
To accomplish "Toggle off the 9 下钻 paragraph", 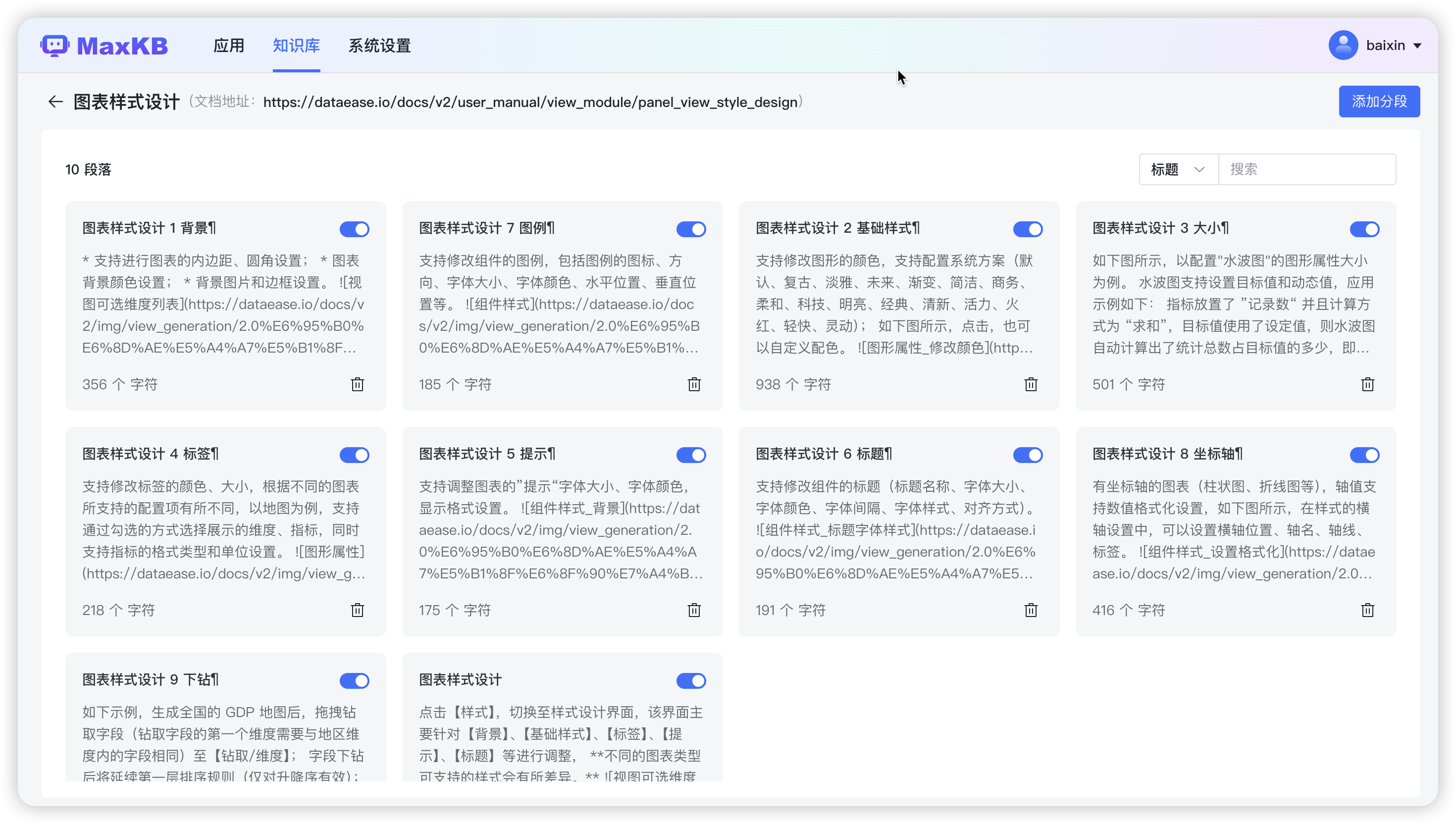I will click(354, 681).
